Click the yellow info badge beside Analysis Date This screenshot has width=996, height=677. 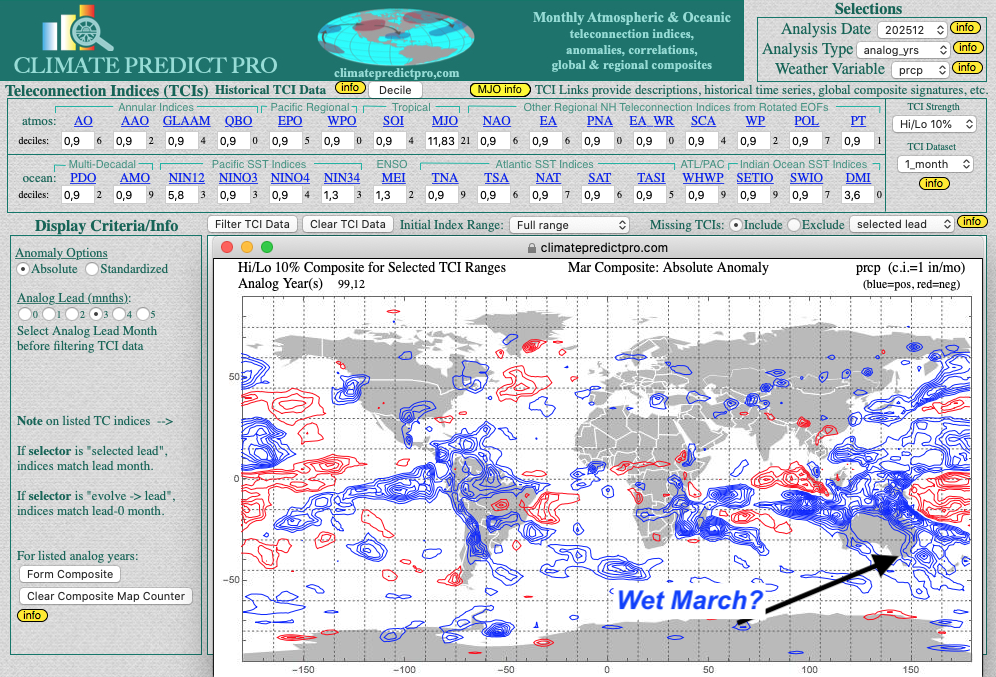click(965, 28)
